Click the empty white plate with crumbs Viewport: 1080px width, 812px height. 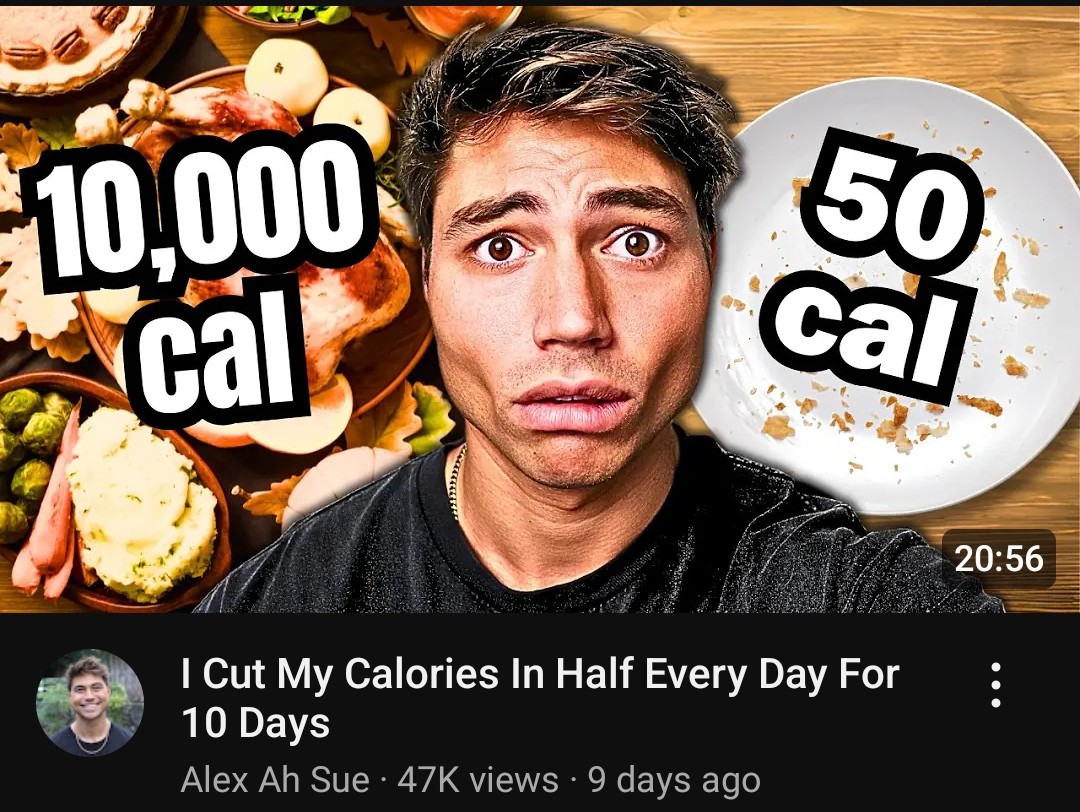pos(889,296)
